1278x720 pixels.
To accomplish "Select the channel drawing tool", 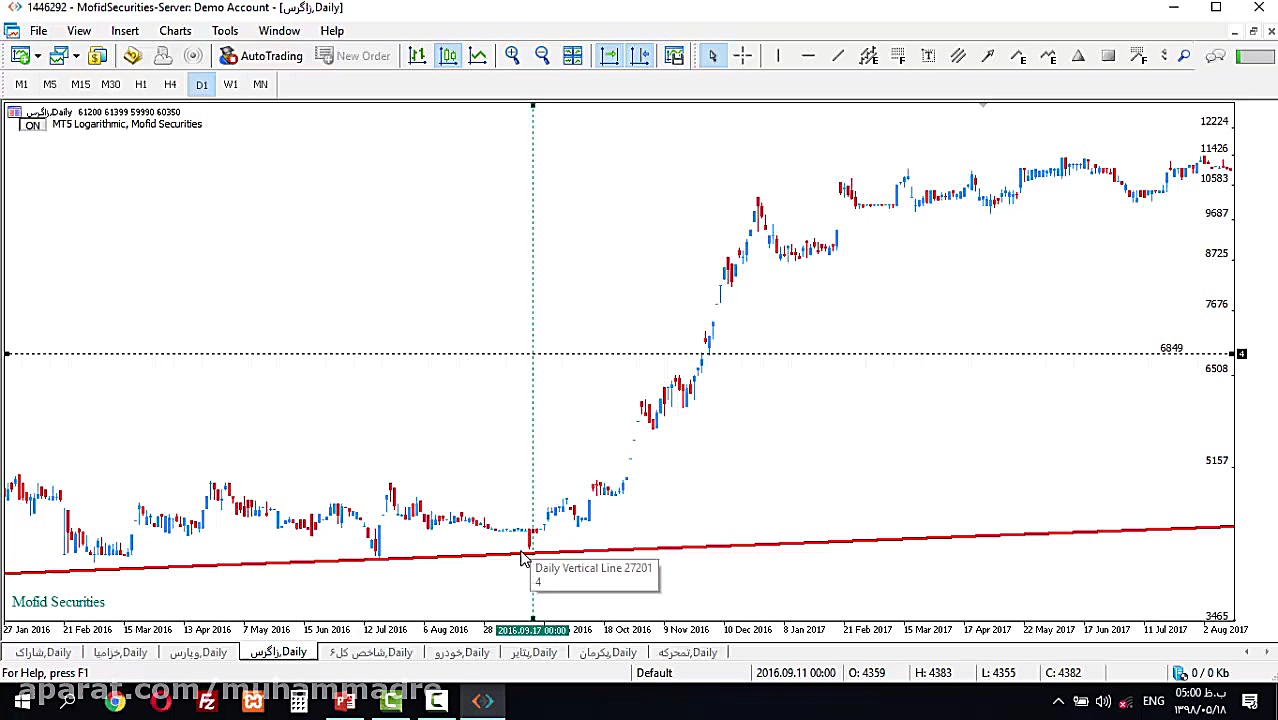I will [x=868, y=56].
